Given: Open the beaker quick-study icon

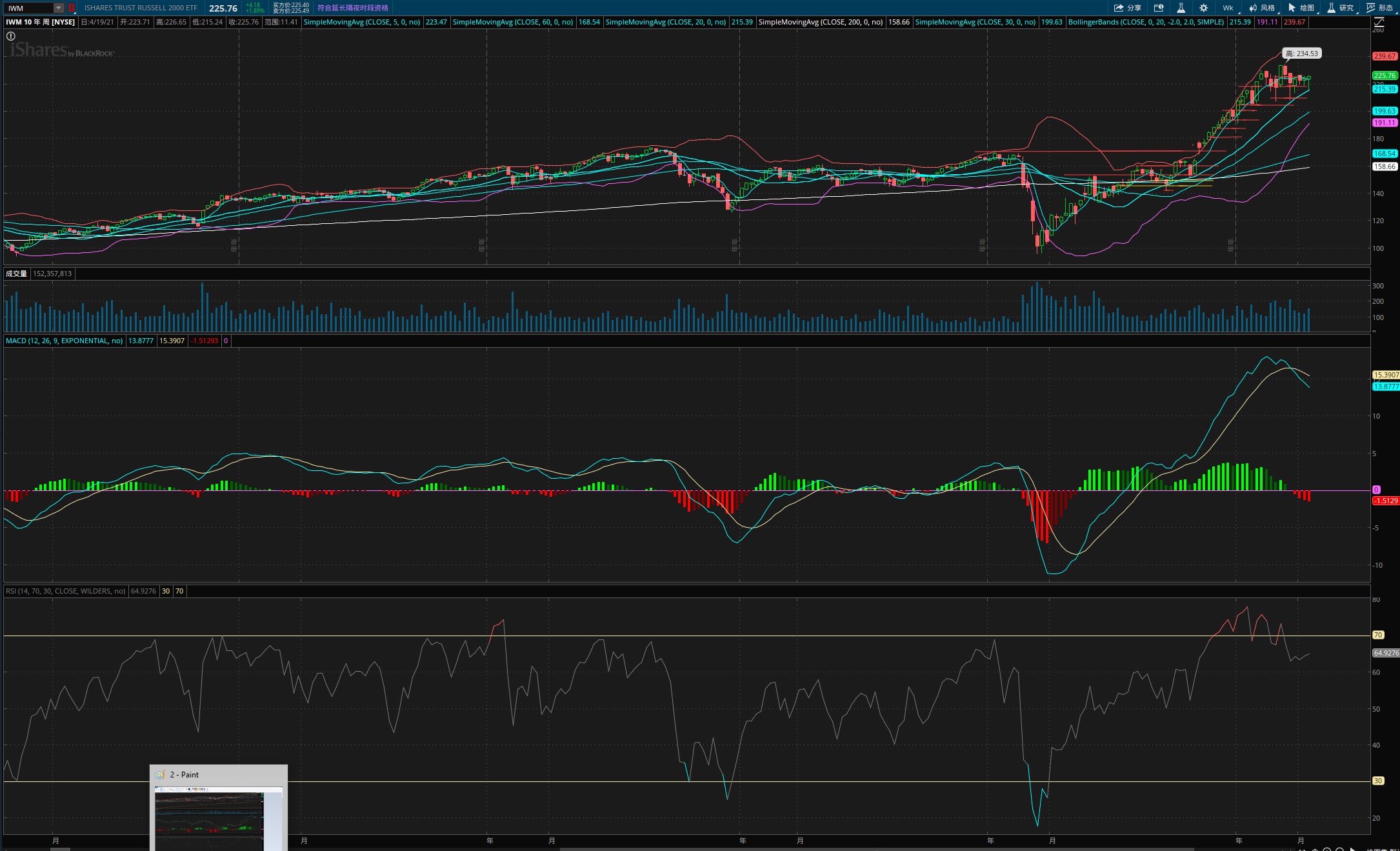Looking at the screenshot, I should tap(1181, 8).
